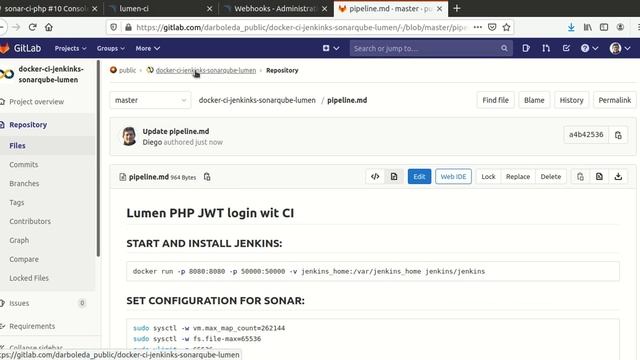Click Permalink button
The height and width of the screenshot is (360, 640).
[614, 100]
